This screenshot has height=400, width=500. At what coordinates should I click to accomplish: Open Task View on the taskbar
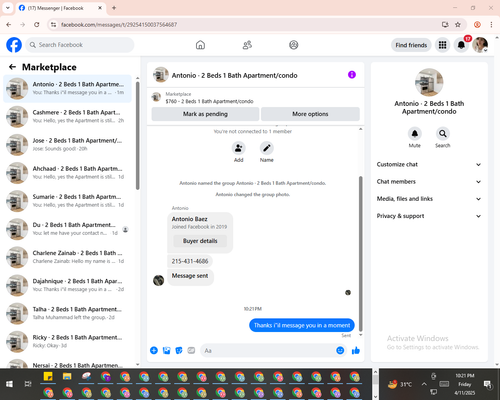28,384
